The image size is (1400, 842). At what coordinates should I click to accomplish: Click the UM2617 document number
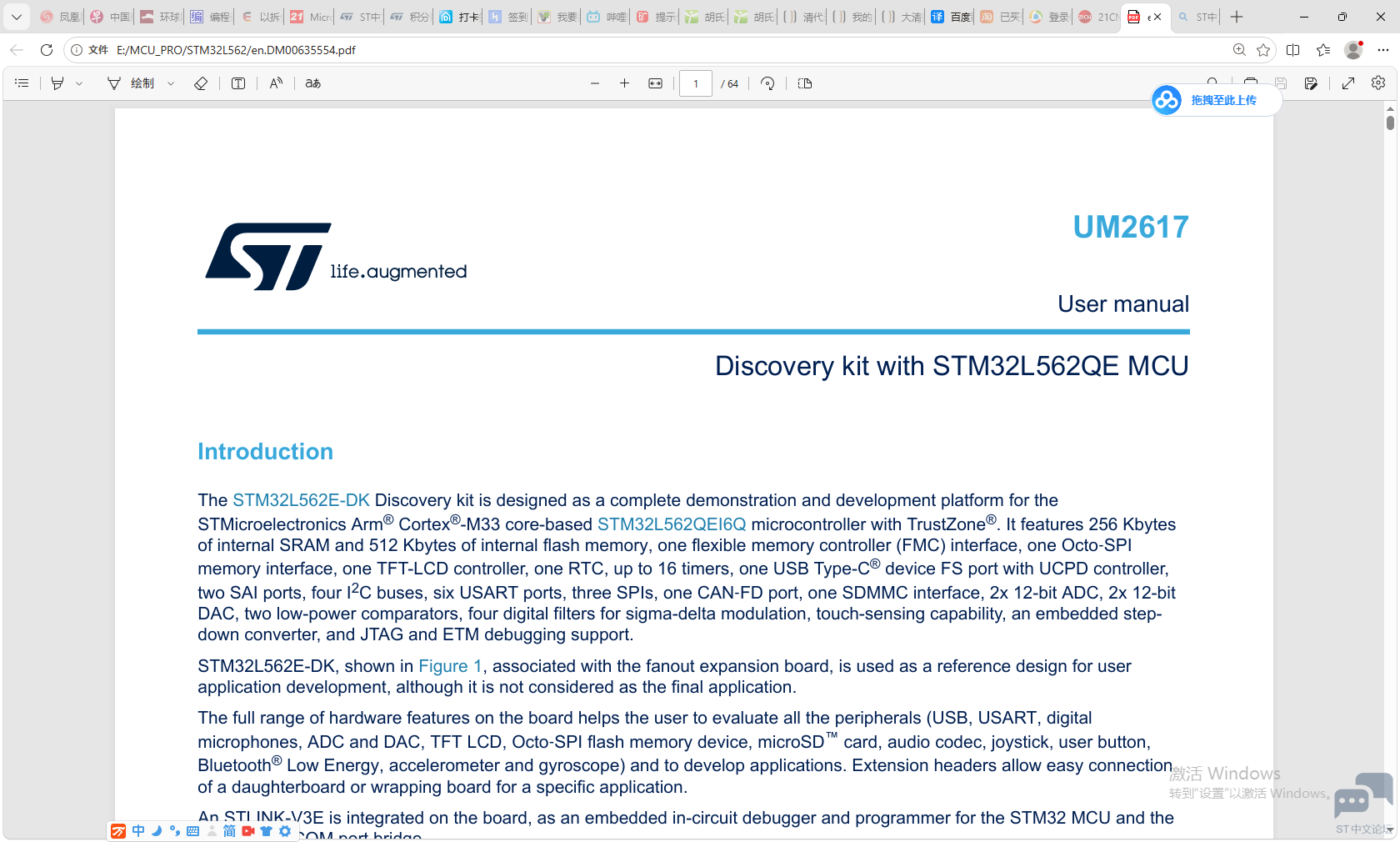click(x=1131, y=227)
